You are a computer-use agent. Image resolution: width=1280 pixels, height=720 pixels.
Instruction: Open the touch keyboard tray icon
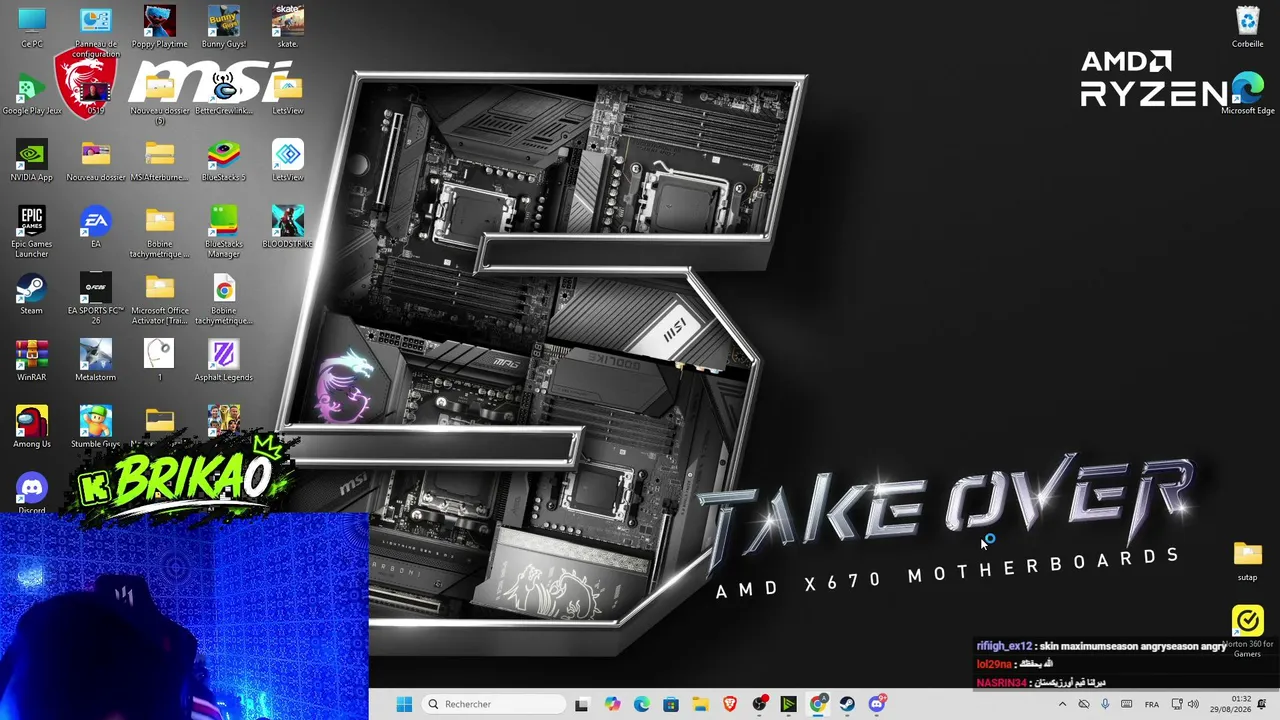click(1127, 704)
